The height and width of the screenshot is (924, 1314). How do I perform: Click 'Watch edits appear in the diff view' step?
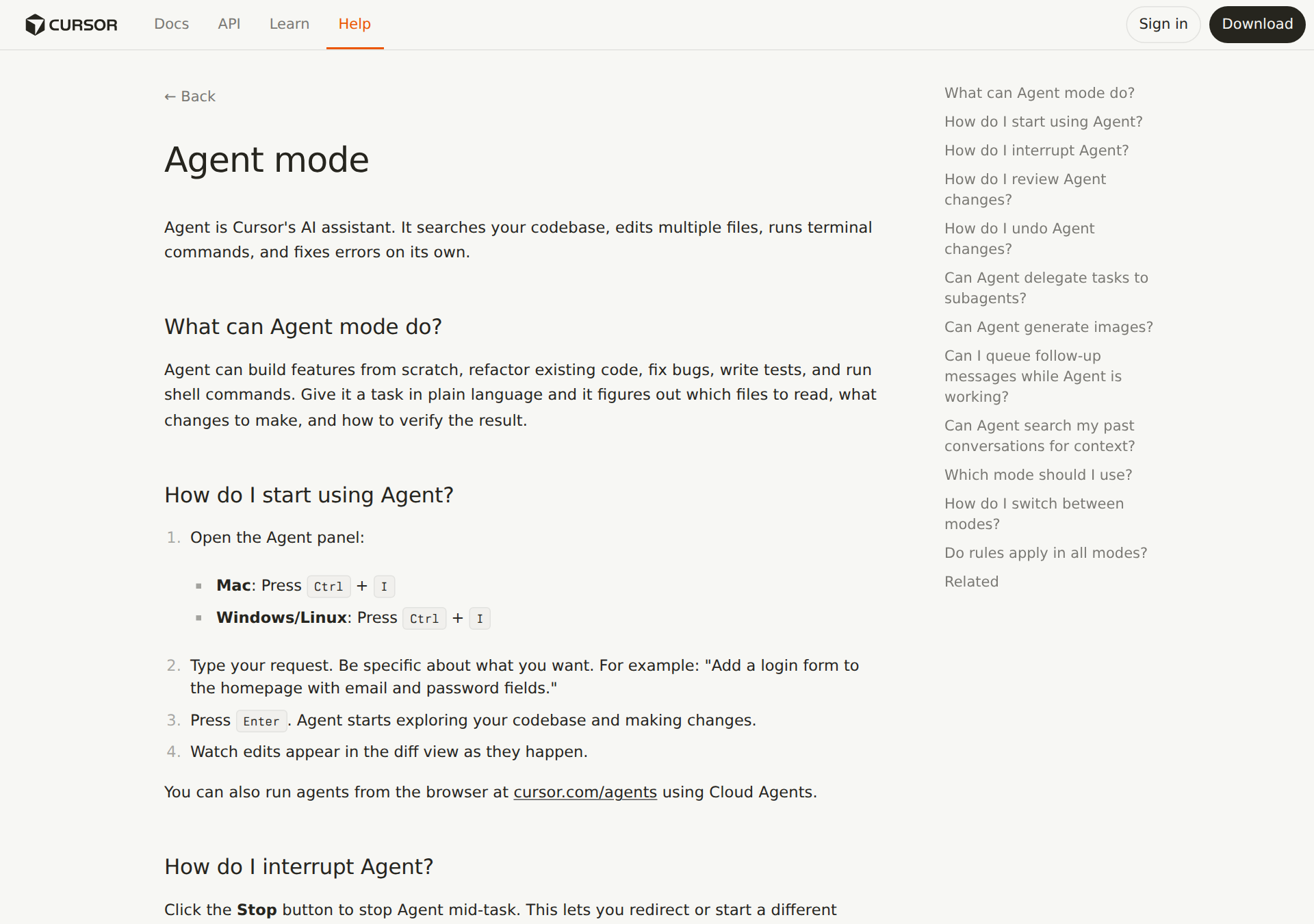pos(389,752)
